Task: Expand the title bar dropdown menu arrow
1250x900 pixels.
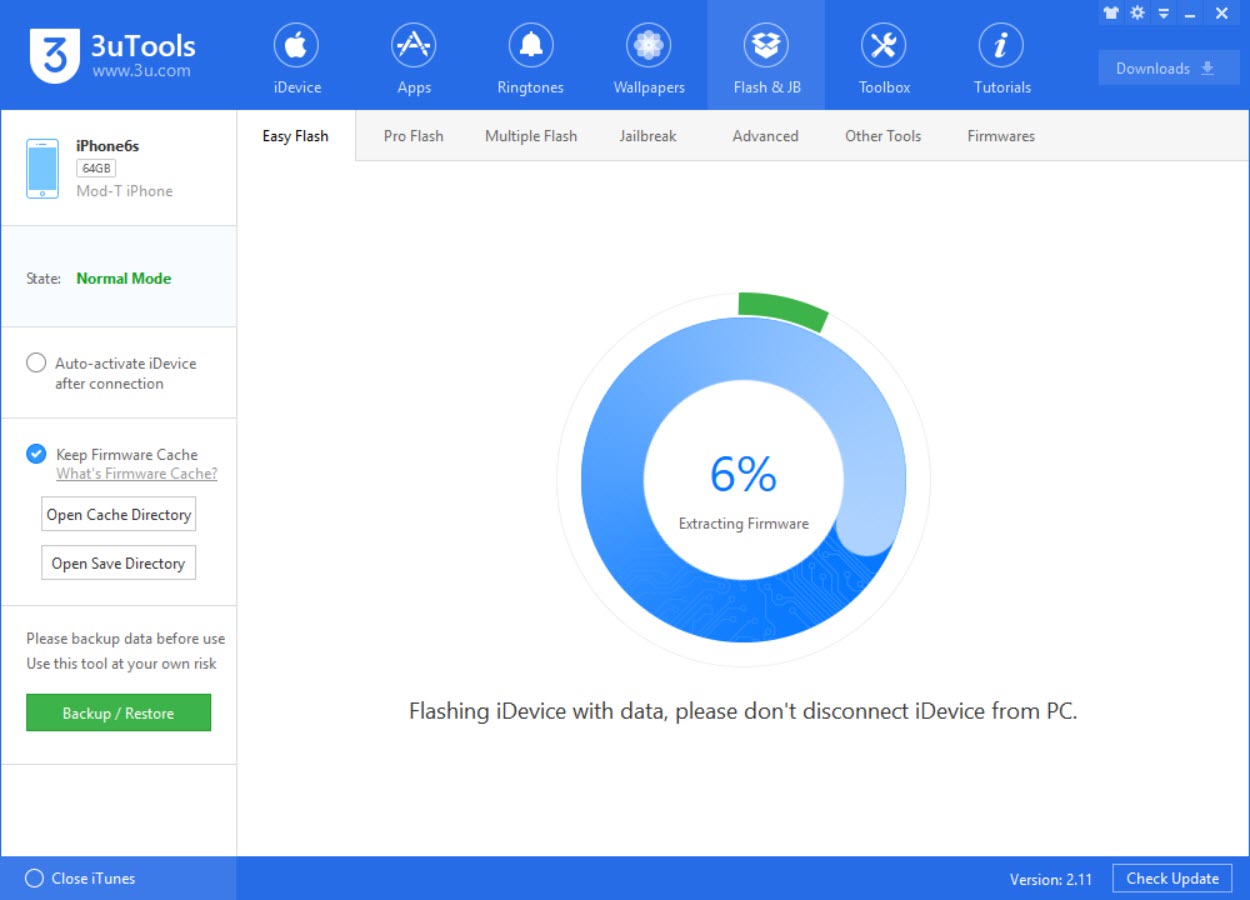Action: pos(1163,14)
